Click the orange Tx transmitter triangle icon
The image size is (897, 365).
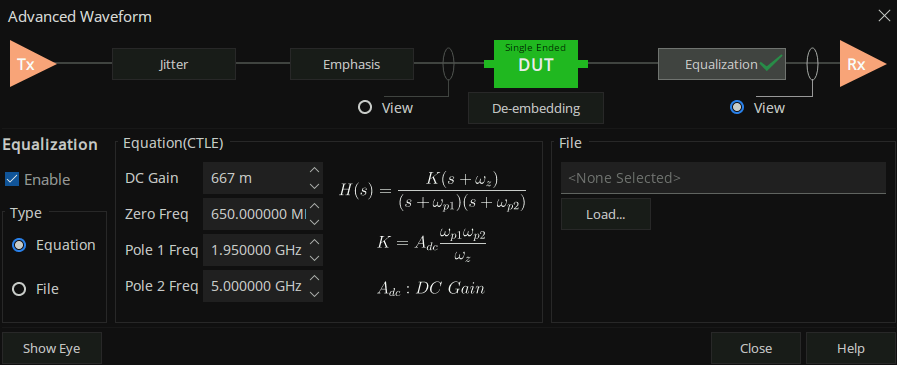pyautogui.click(x=30, y=64)
